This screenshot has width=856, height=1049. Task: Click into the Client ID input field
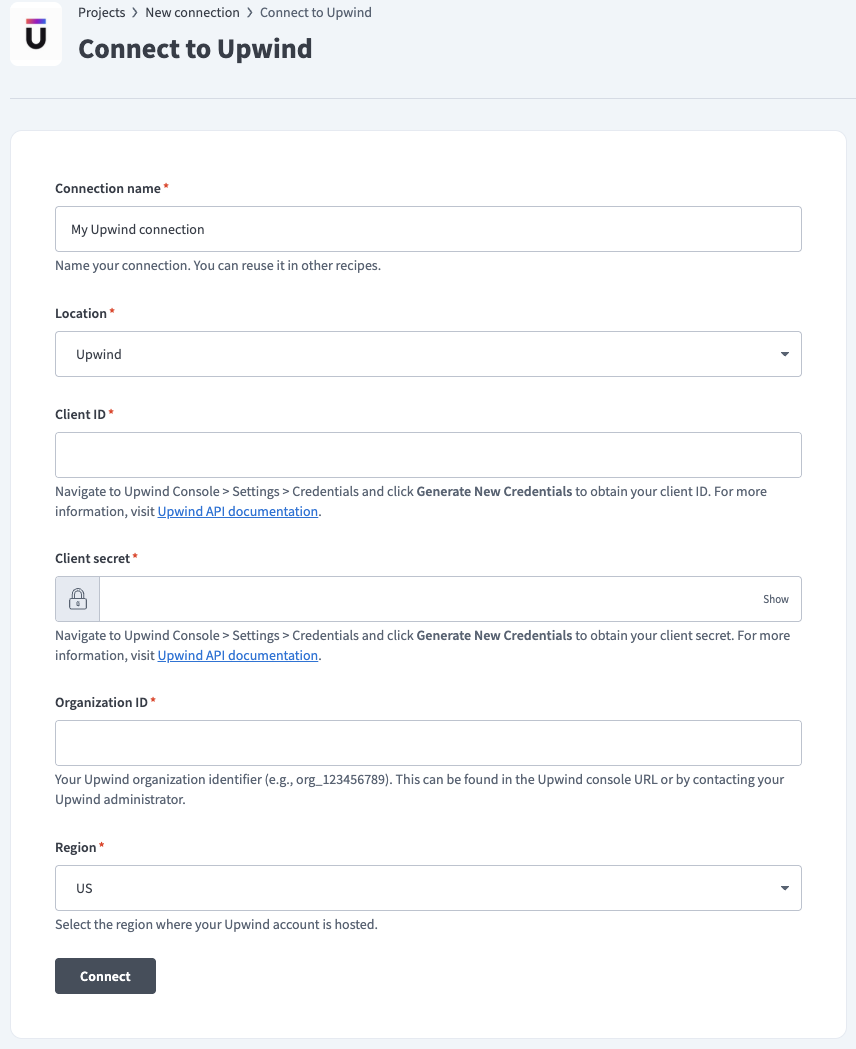(x=428, y=455)
